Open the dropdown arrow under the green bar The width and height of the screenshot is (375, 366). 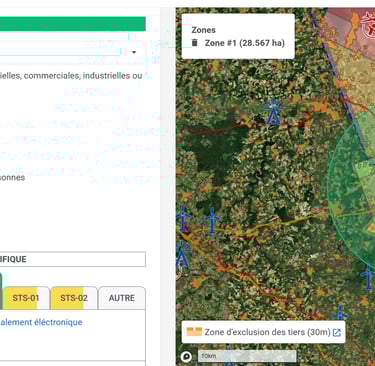pos(134,52)
